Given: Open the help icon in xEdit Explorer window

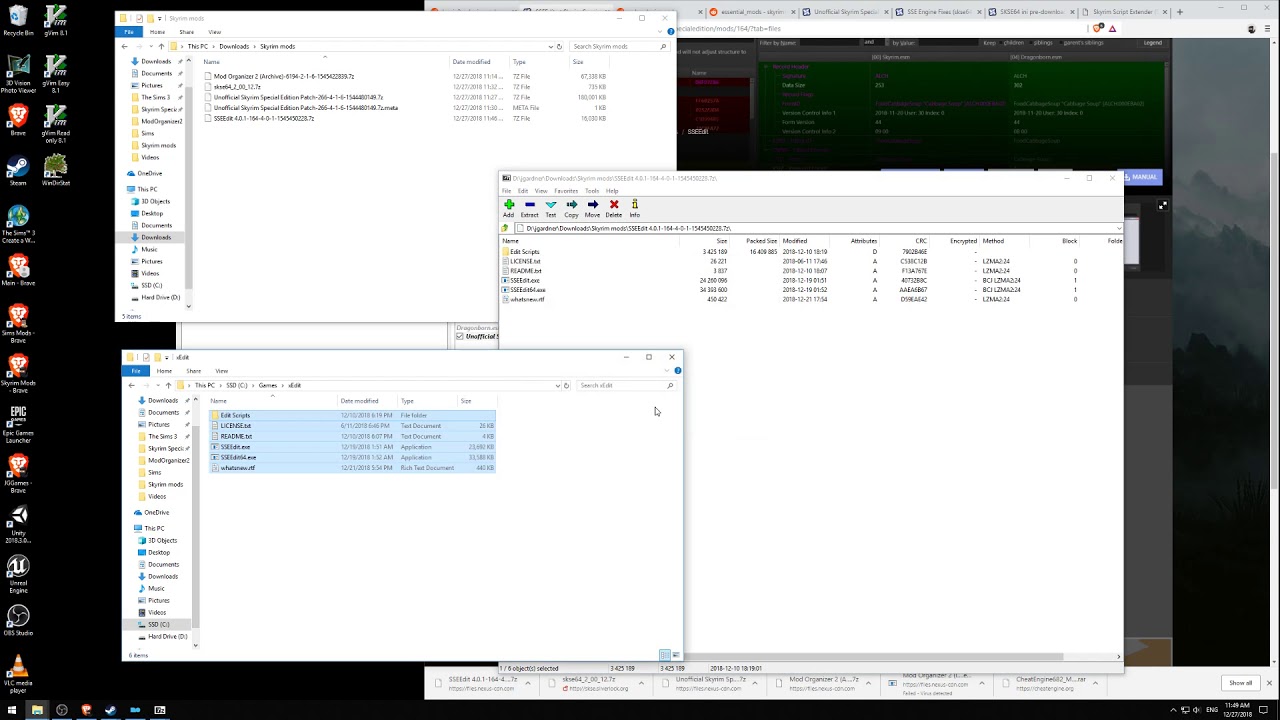Looking at the screenshot, I should point(677,371).
